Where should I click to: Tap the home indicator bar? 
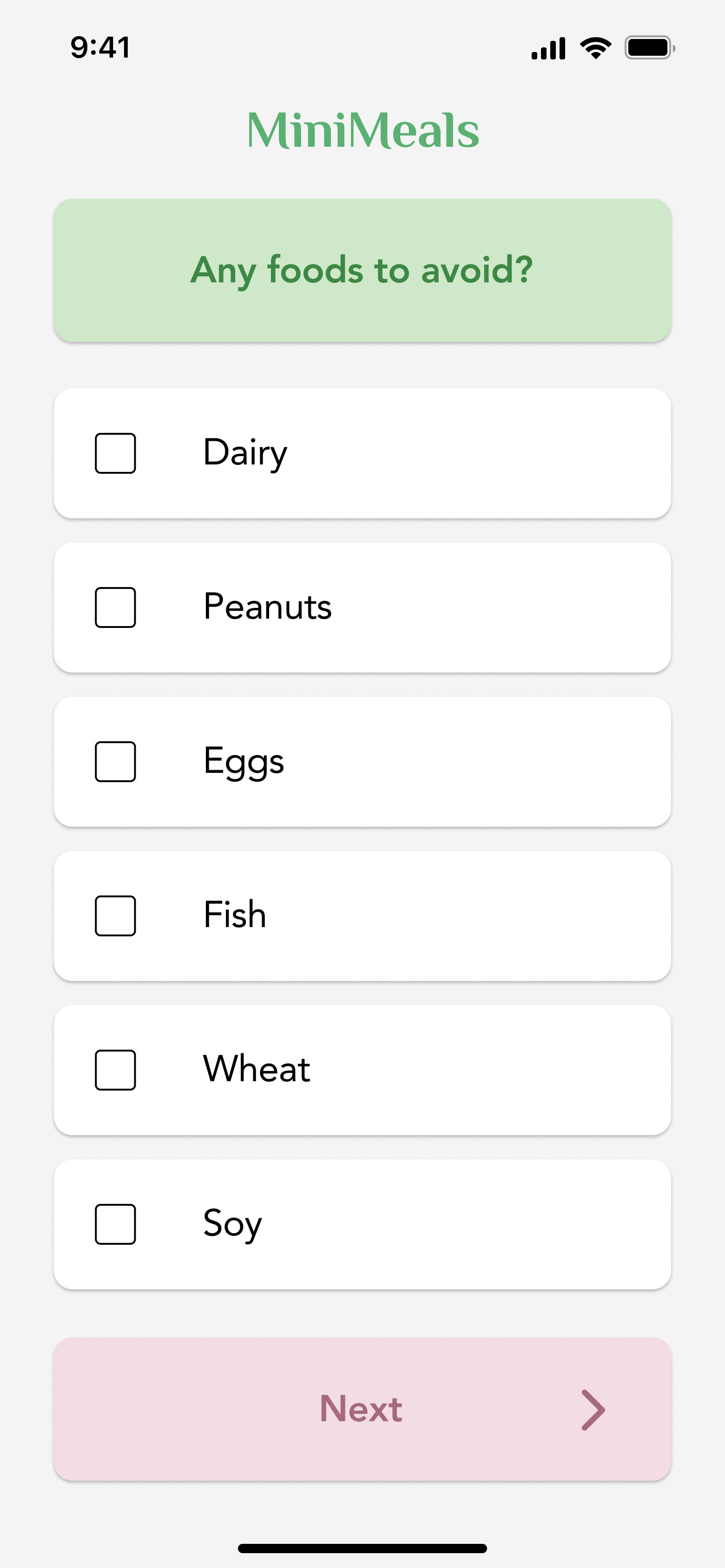point(362,1548)
